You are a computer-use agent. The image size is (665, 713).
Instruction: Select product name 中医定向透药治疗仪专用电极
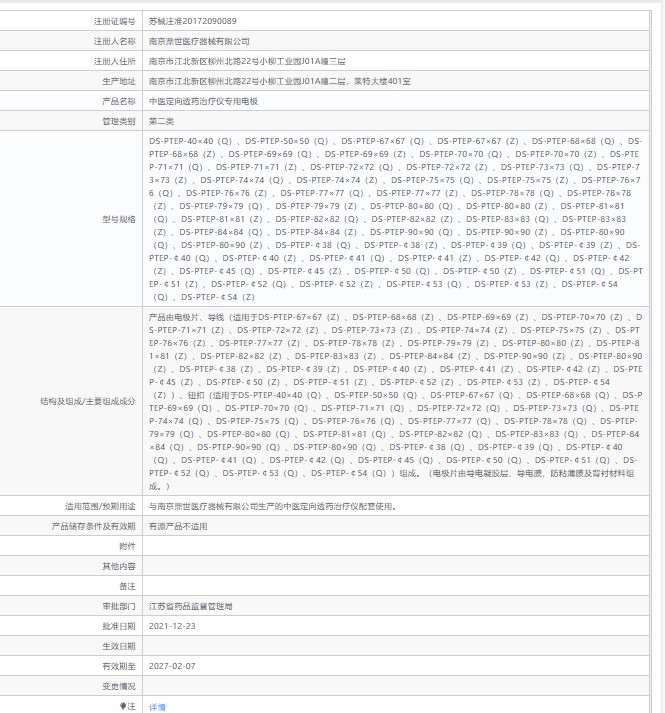coord(203,101)
